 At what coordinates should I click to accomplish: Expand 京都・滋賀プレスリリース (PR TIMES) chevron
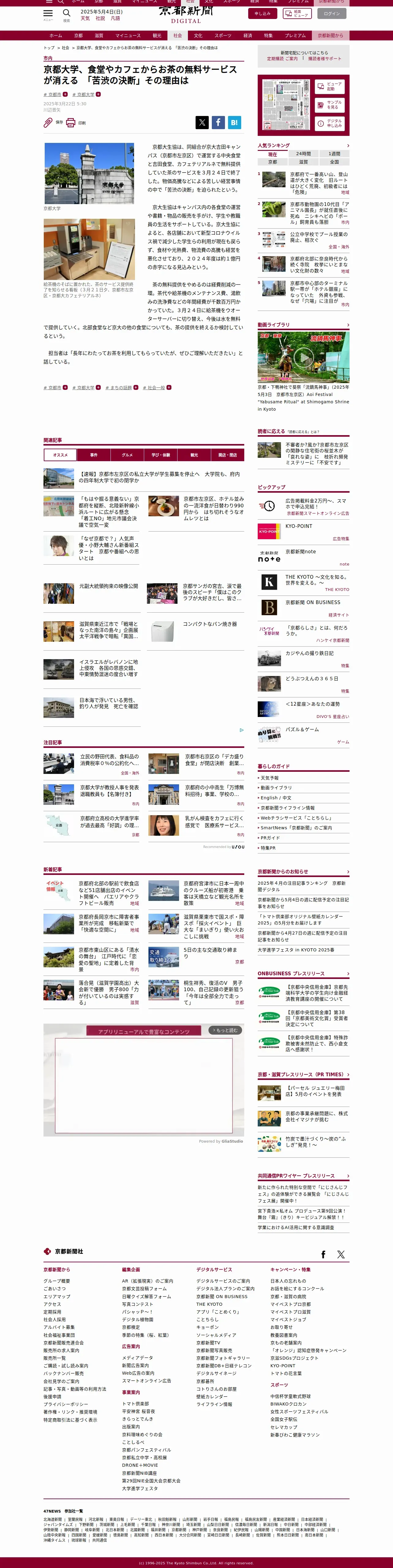click(x=348, y=1074)
